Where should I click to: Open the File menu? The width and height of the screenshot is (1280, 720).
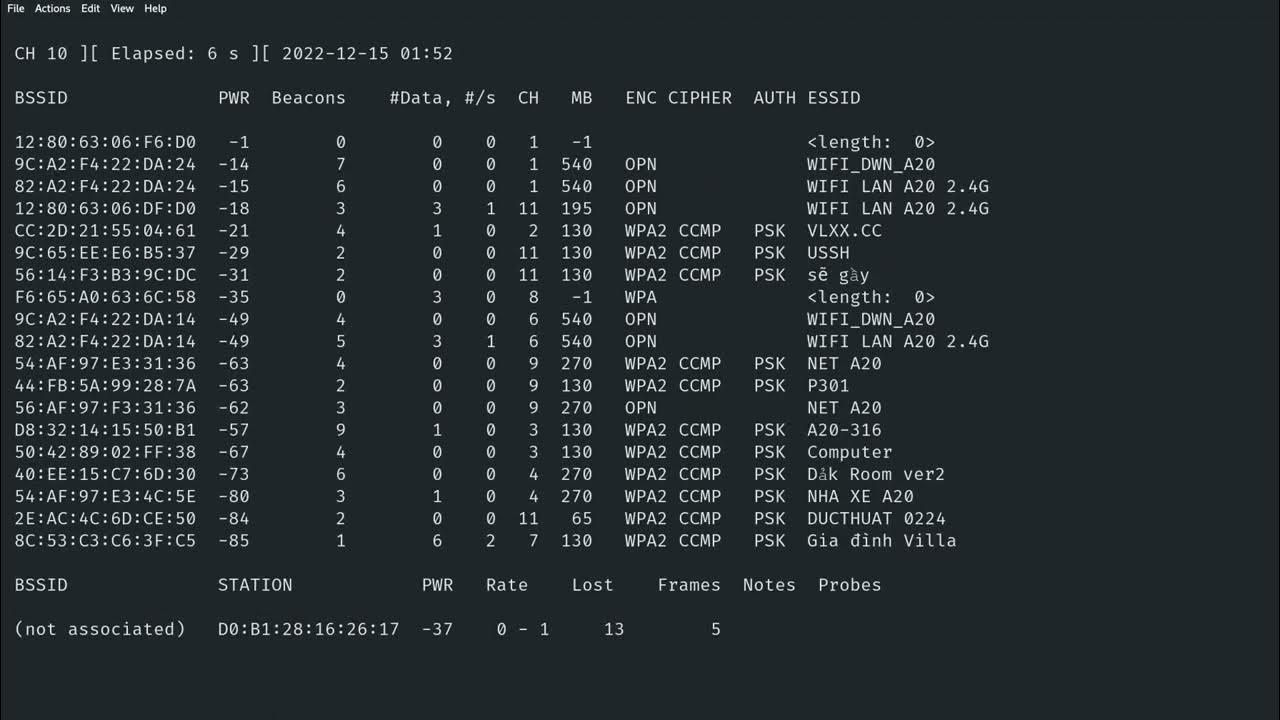coord(15,8)
